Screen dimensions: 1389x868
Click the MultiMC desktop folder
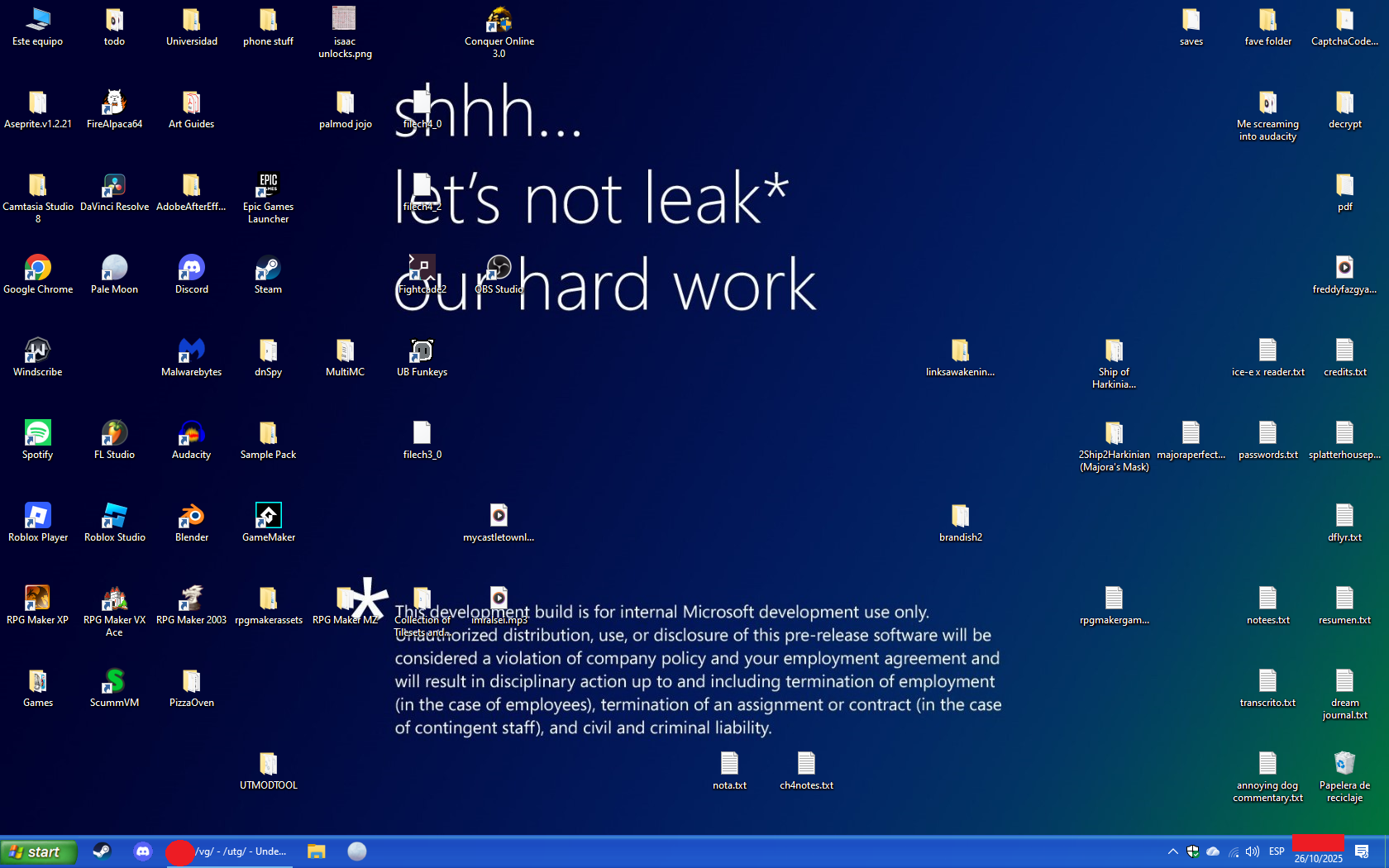pos(345,357)
